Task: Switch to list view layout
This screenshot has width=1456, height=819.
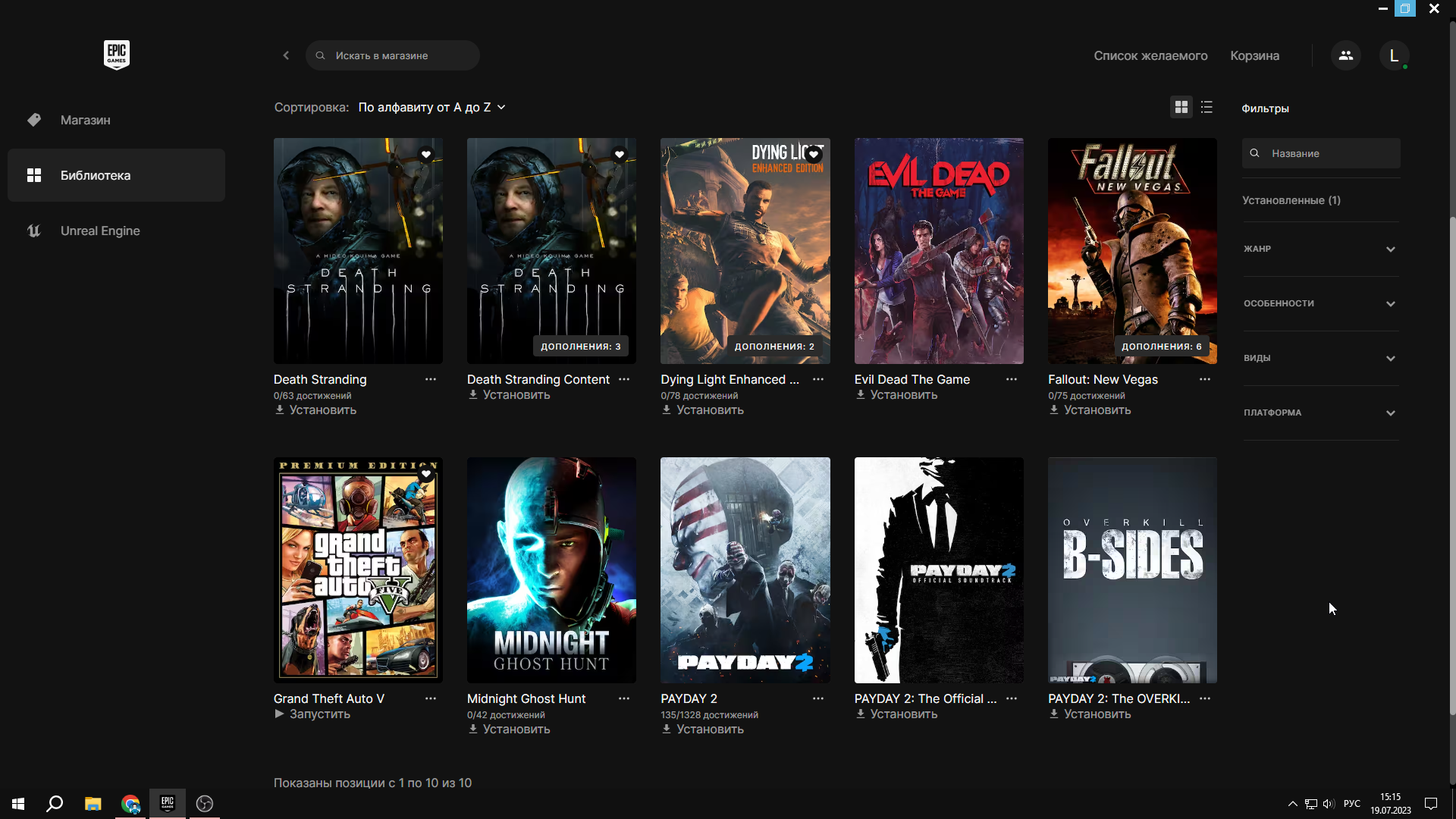Action: [x=1207, y=108]
